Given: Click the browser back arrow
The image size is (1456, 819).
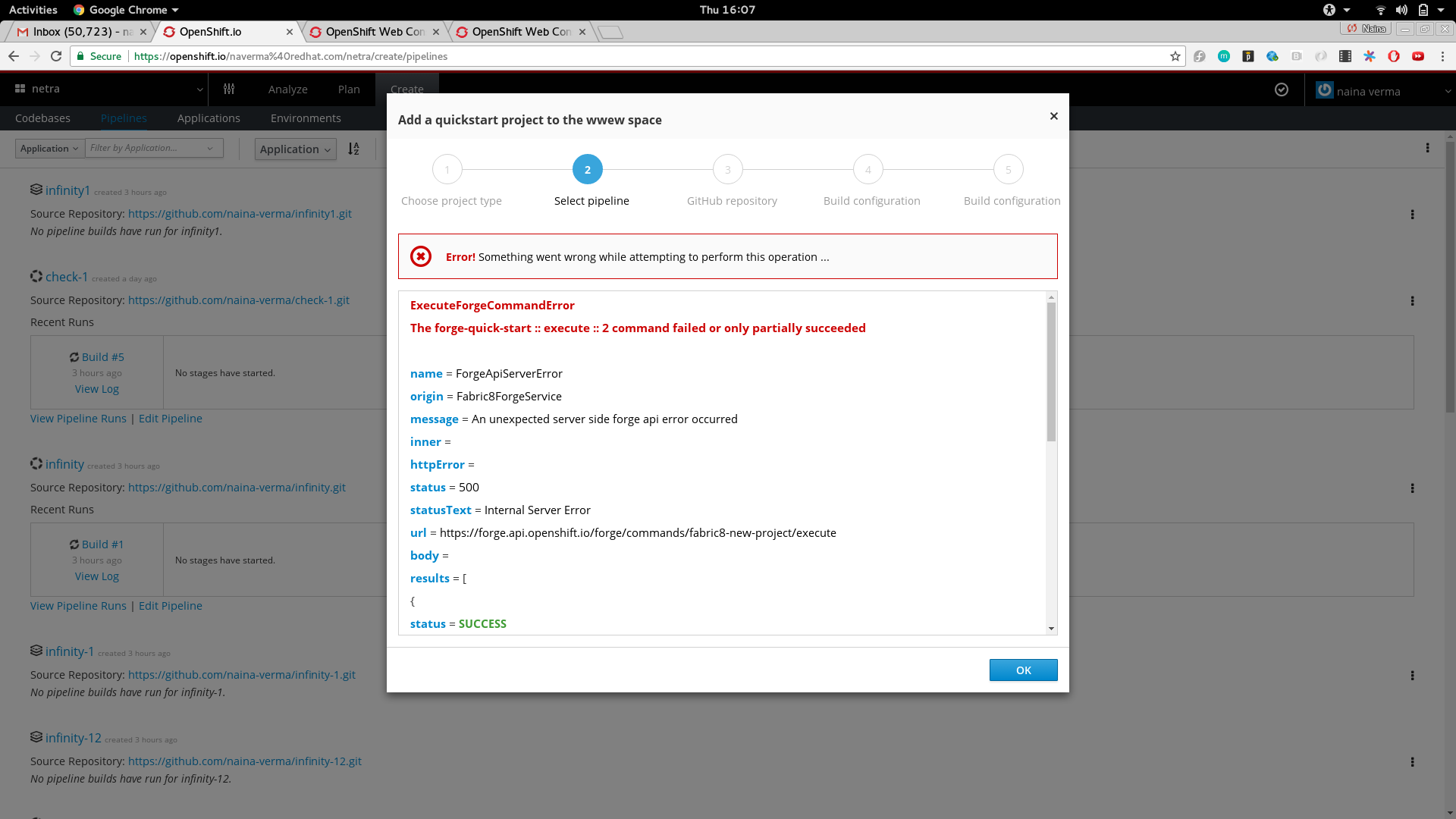Looking at the screenshot, I should click(14, 55).
